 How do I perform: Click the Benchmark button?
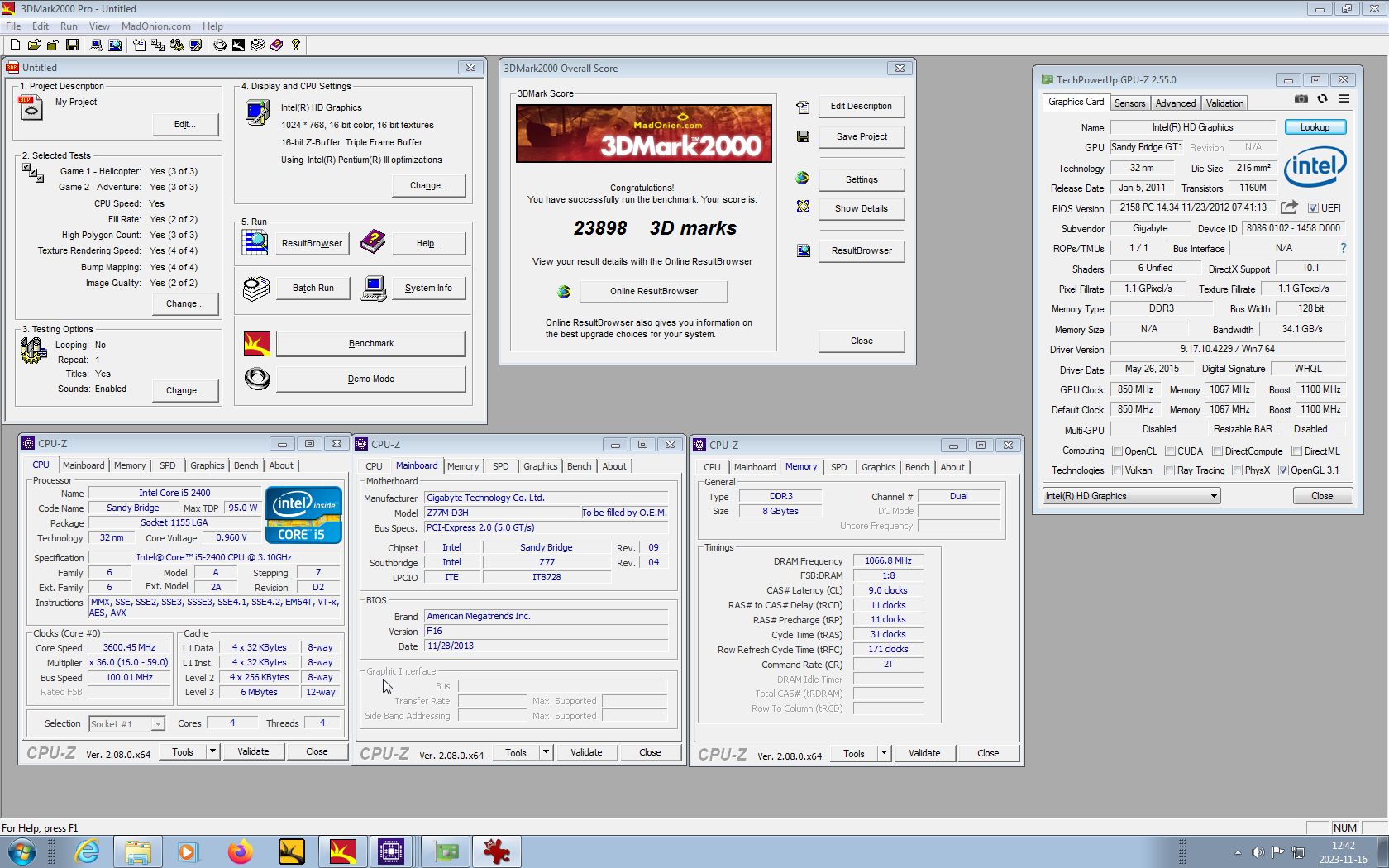click(370, 343)
